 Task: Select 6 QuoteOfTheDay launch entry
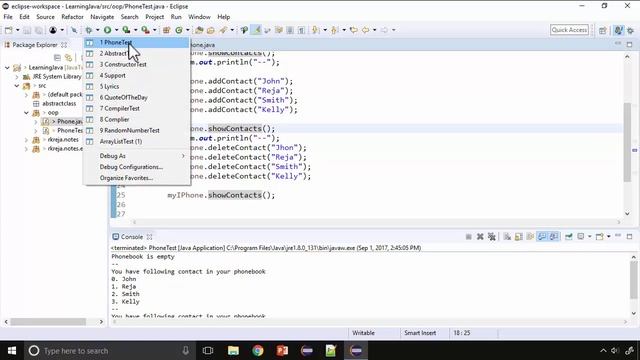[x=137, y=98]
